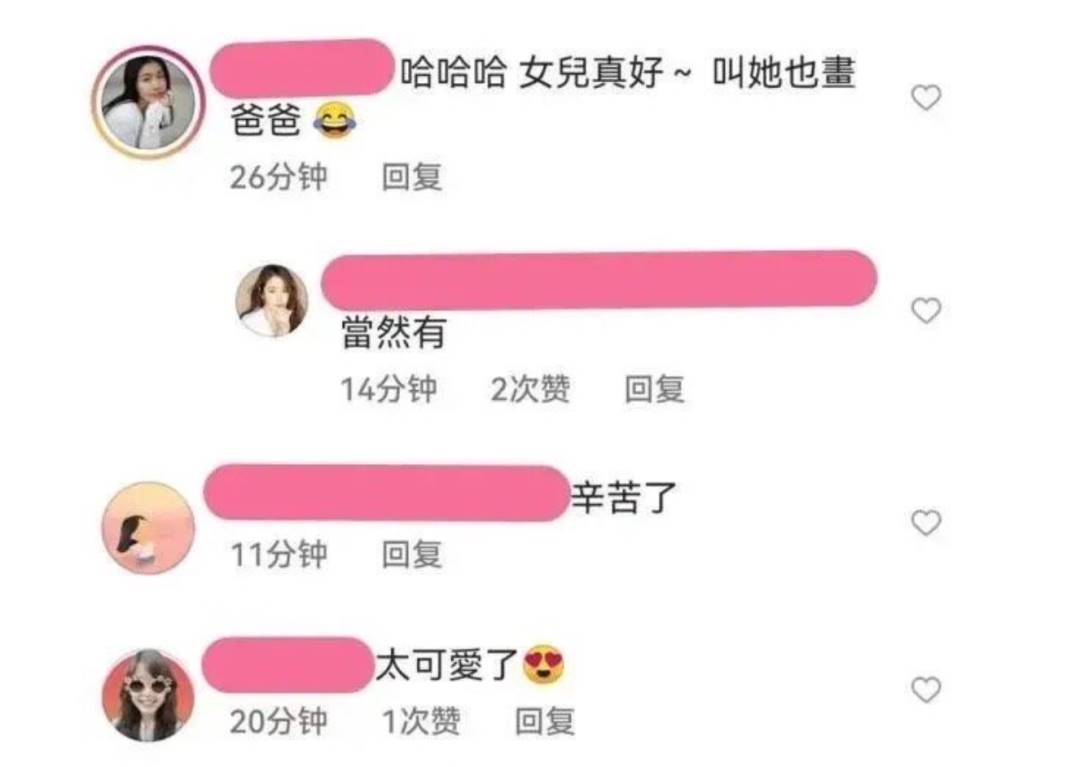Image resolution: width=1080 pixels, height=767 pixels.
Task: Like the "辛苦了" comment via its heart
Action: tap(926, 523)
